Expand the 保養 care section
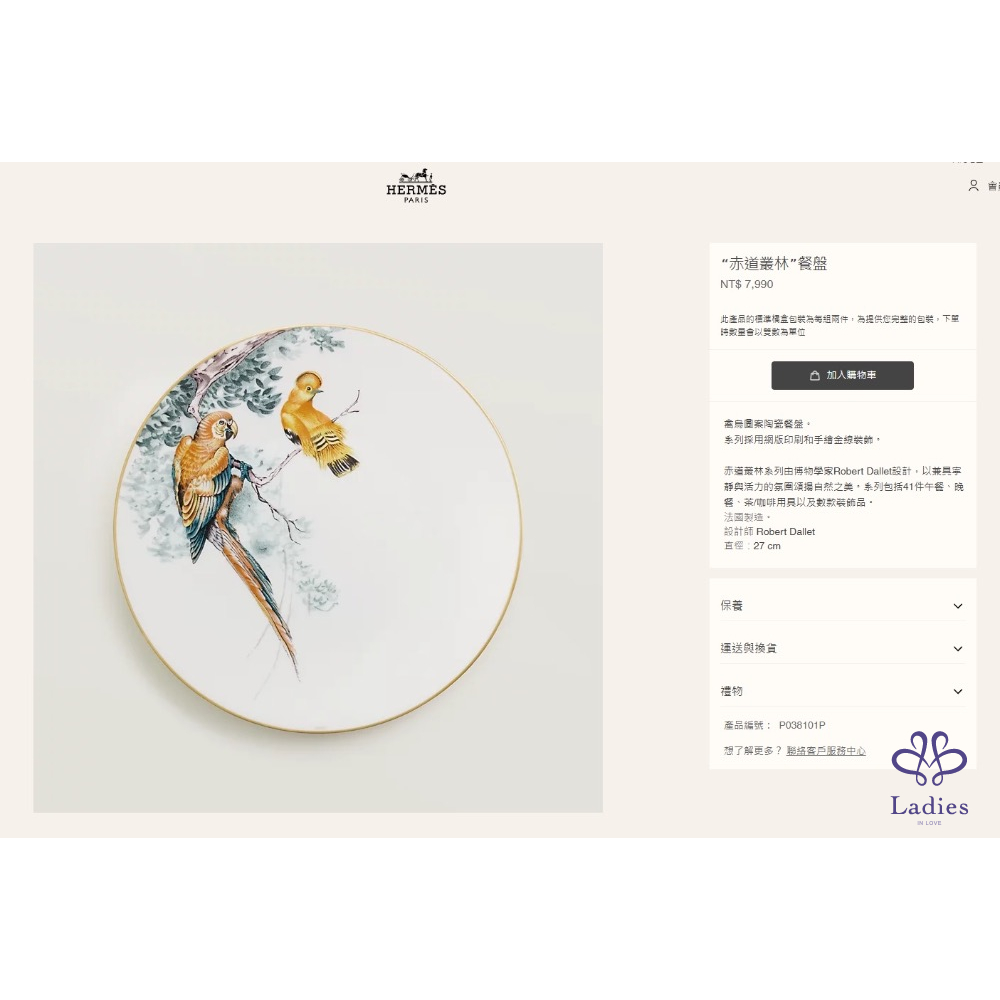1000x1000 pixels. (842, 606)
